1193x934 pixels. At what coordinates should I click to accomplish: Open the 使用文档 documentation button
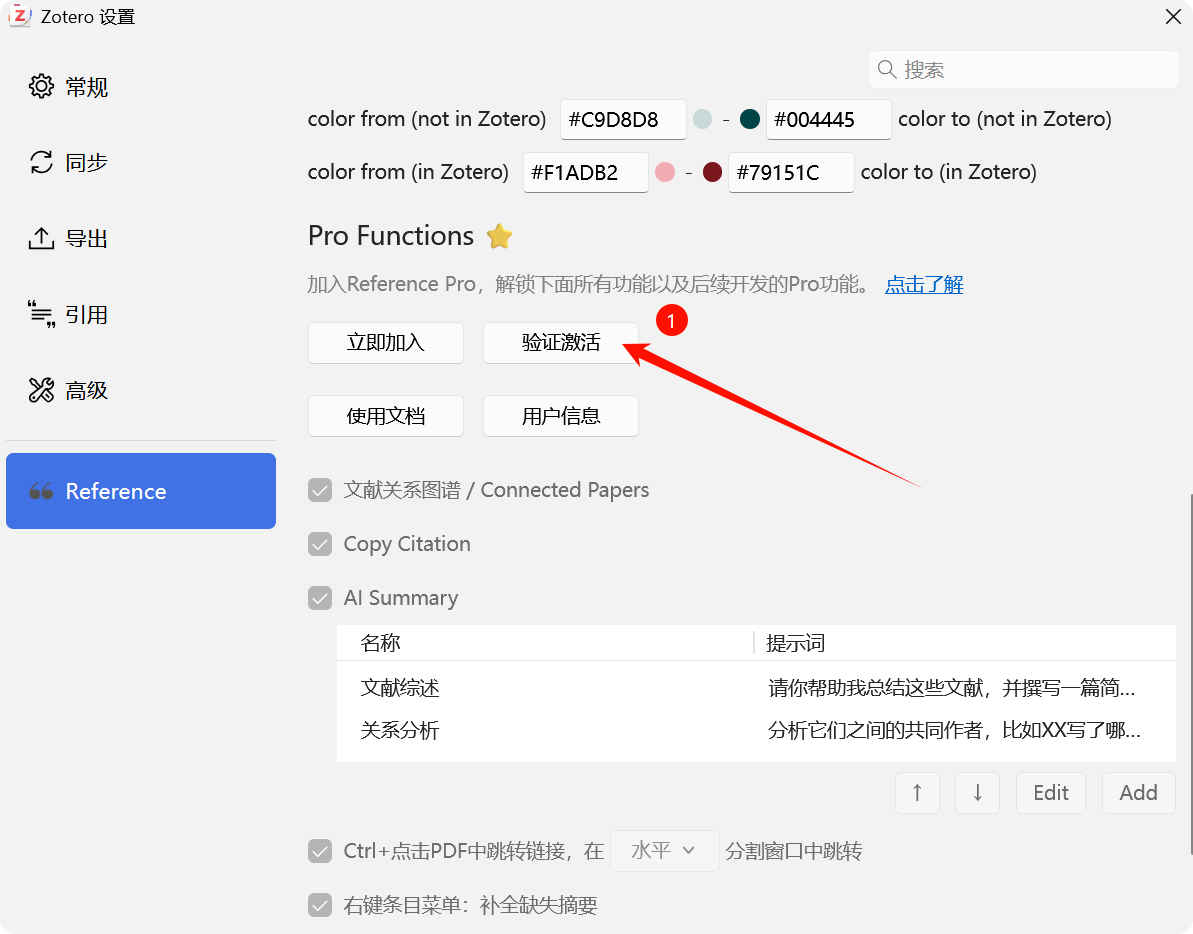coord(386,416)
